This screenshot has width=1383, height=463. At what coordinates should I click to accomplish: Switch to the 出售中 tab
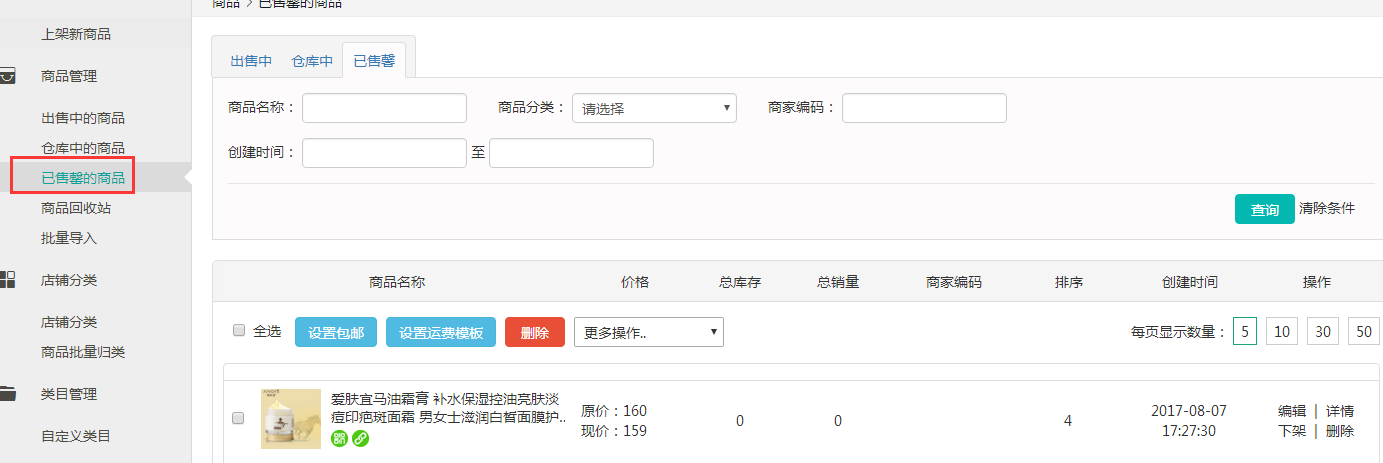[x=251, y=61]
